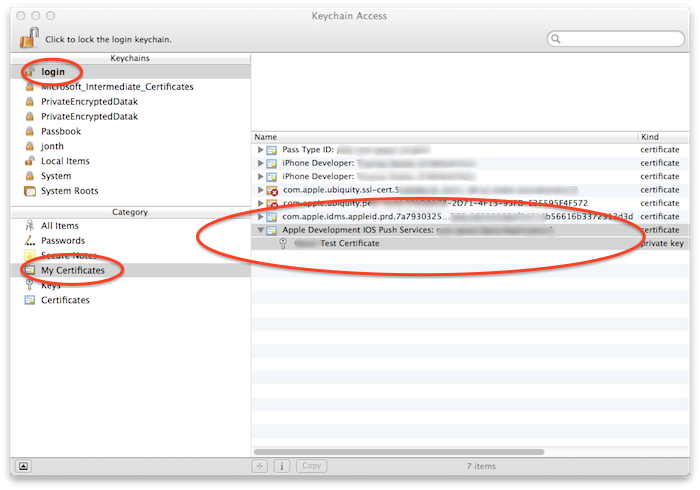The image size is (700, 490).
Task: Click the add item plus button
Action: (259, 466)
